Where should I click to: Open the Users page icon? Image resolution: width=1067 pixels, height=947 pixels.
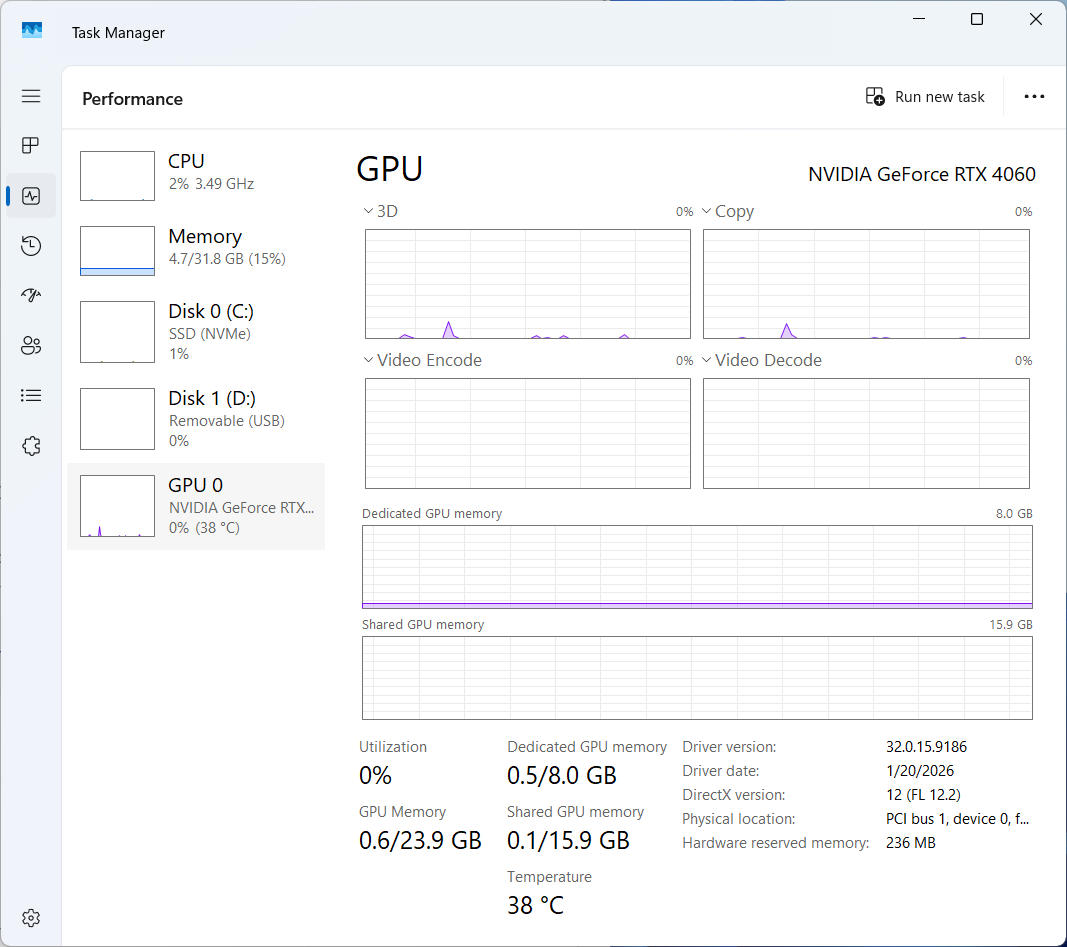pos(31,346)
